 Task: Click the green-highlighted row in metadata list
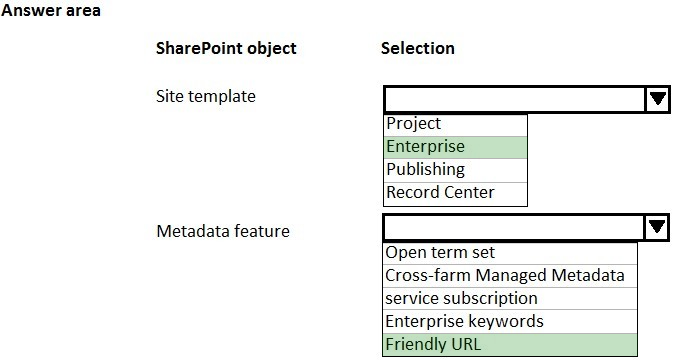[x=510, y=344]
